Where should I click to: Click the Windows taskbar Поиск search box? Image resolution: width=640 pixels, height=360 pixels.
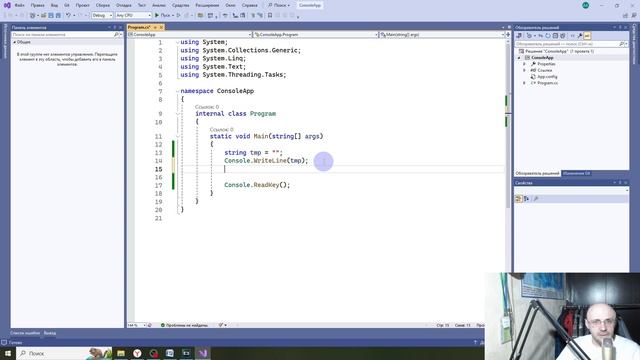(64, 353)
